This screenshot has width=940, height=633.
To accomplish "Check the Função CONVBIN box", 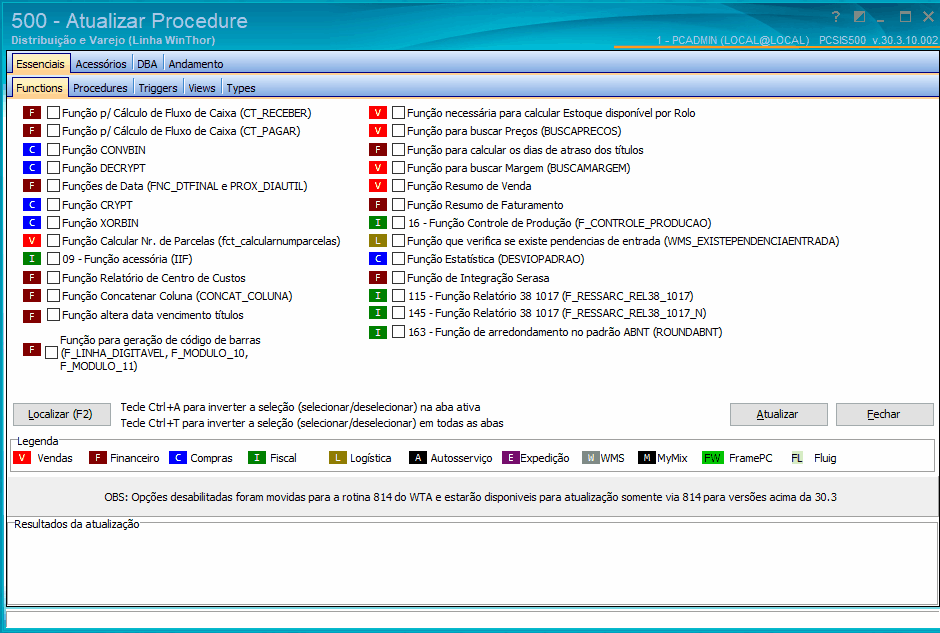I will click(x=53, y=150).
